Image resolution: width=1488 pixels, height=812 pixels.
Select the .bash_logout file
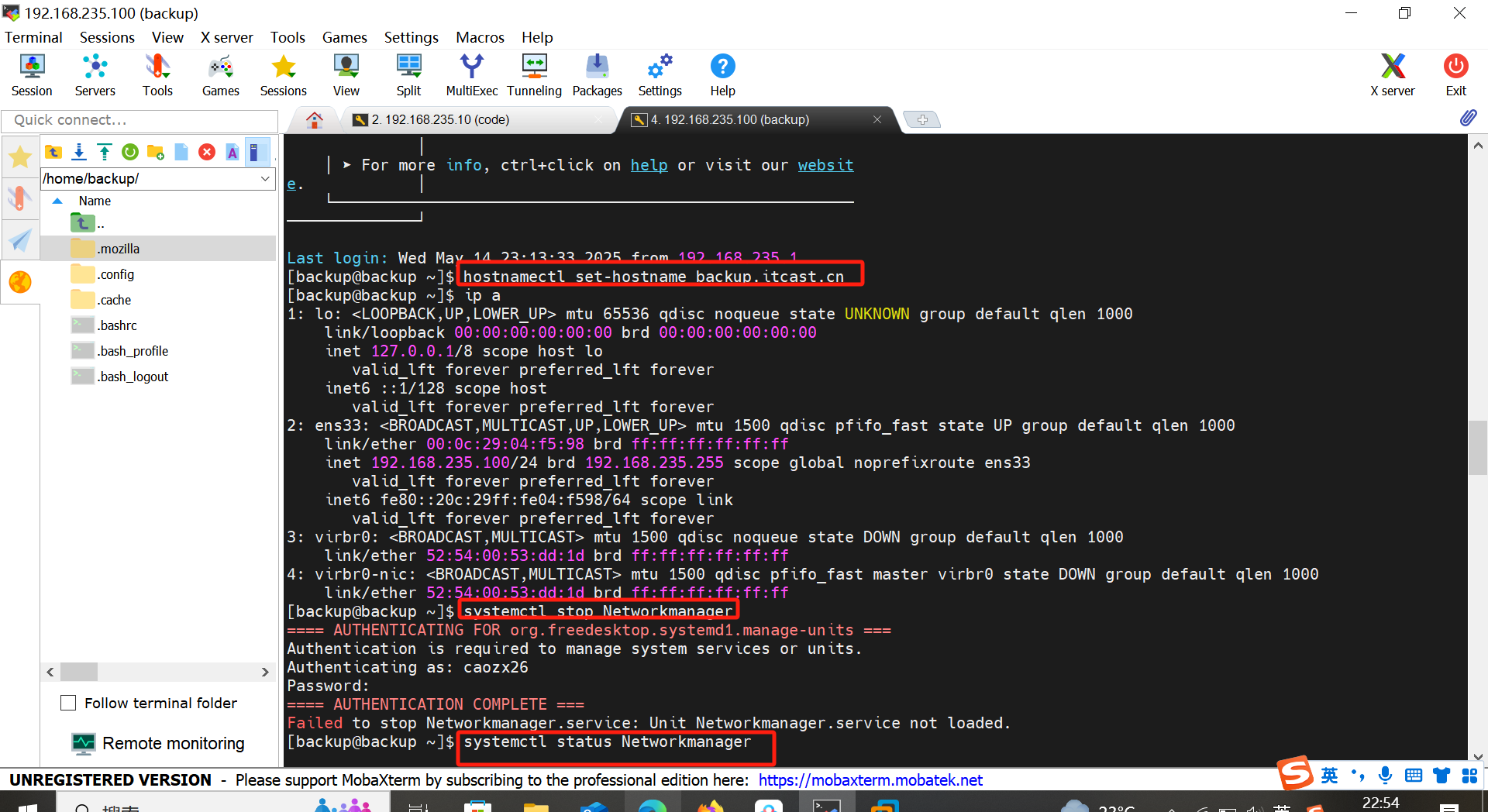pyautogui.click(x=158, y=377)
